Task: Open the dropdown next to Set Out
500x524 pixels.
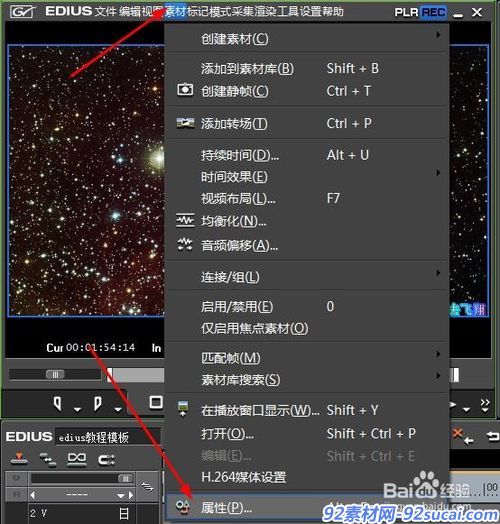Action: (x=118, y=409)
